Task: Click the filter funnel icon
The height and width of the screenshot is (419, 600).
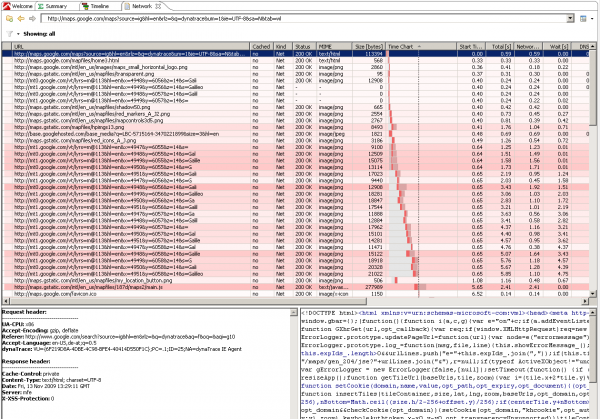Action: tap(7, 33)
